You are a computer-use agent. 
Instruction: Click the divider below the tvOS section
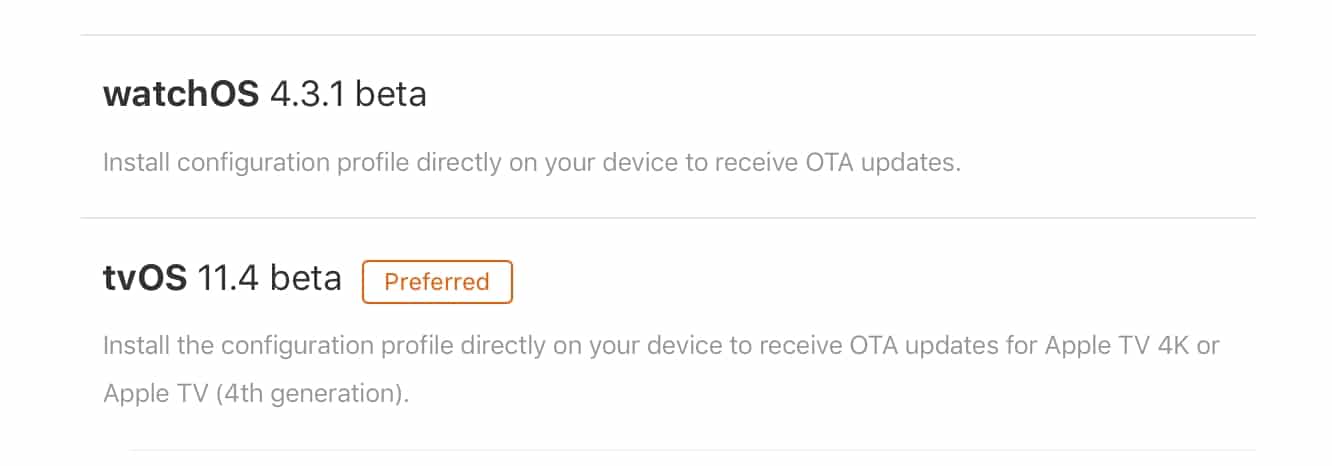point(690,450)
